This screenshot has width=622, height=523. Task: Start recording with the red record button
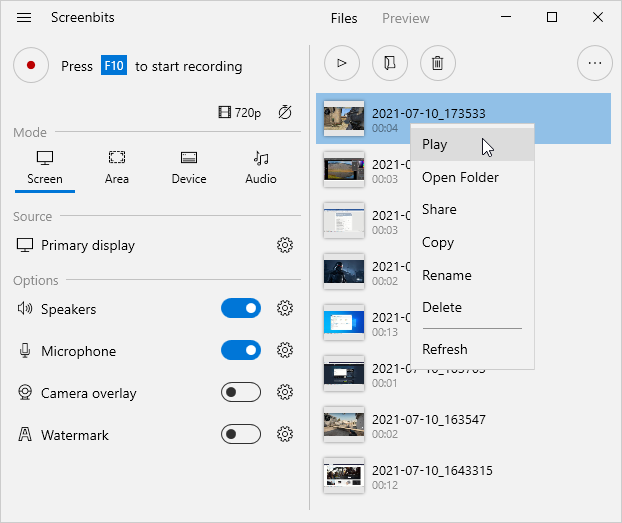point(31,65)
